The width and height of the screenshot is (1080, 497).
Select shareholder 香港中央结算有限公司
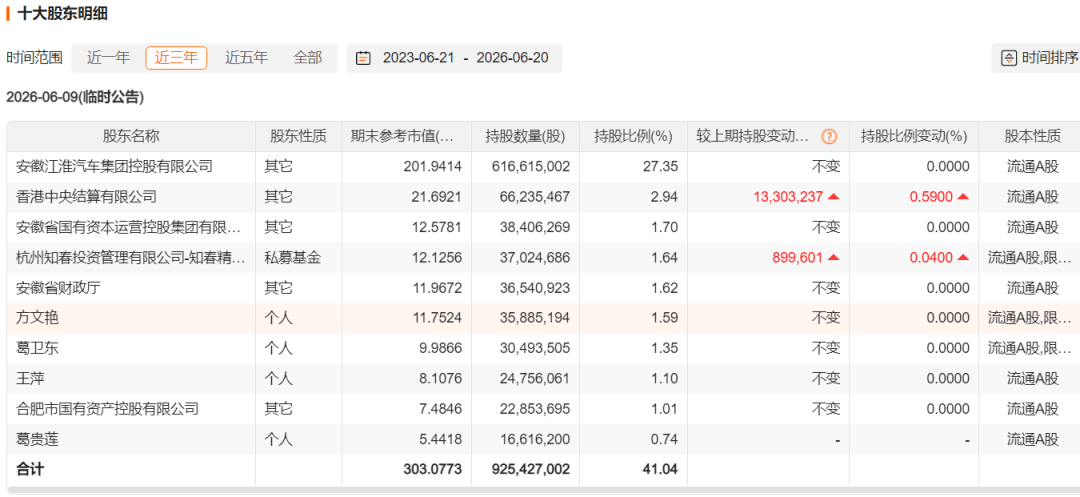(x=86, y=197)
